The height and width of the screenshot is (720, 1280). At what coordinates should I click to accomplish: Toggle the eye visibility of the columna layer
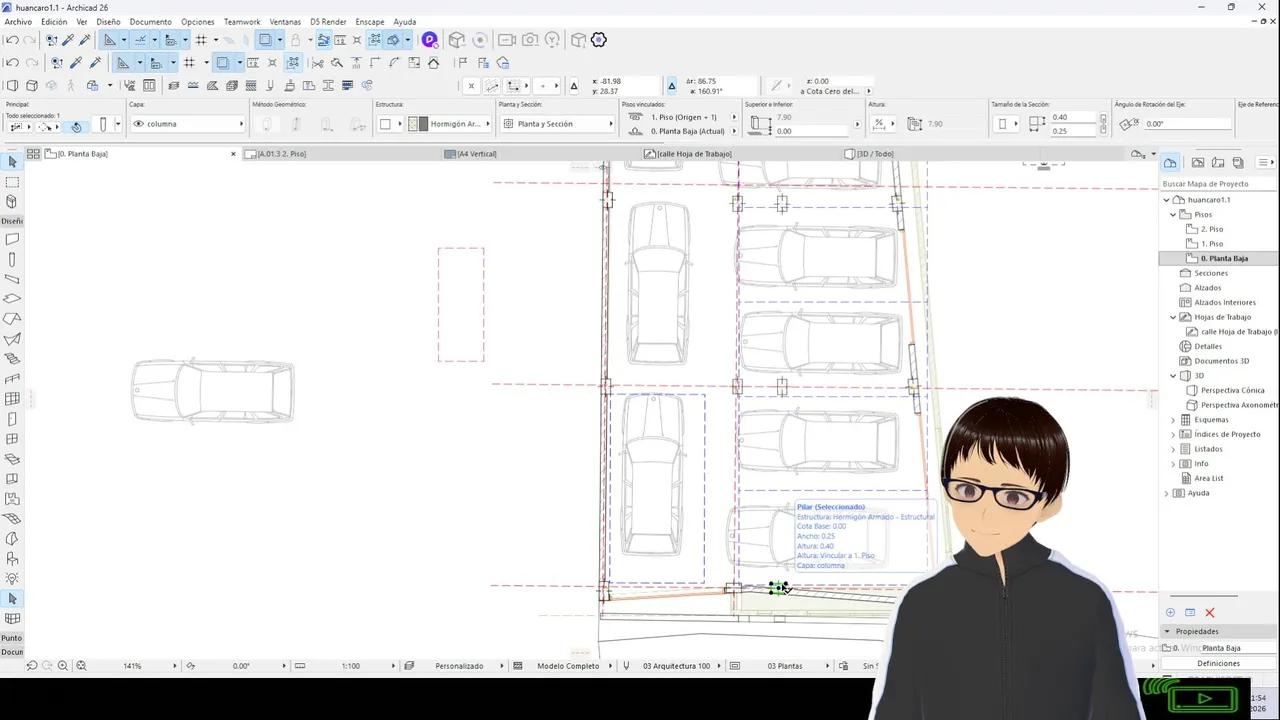click(x=138, y=124)
